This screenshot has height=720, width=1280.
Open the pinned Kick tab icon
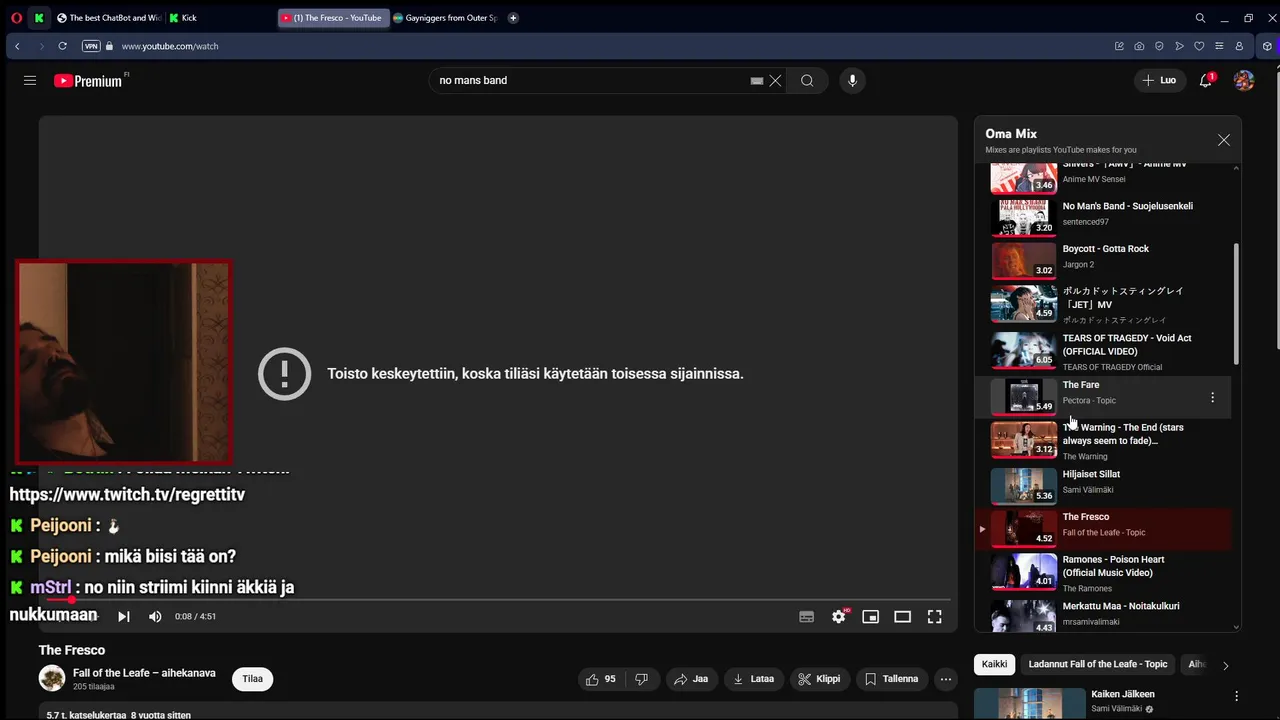[x=39, y=18]
